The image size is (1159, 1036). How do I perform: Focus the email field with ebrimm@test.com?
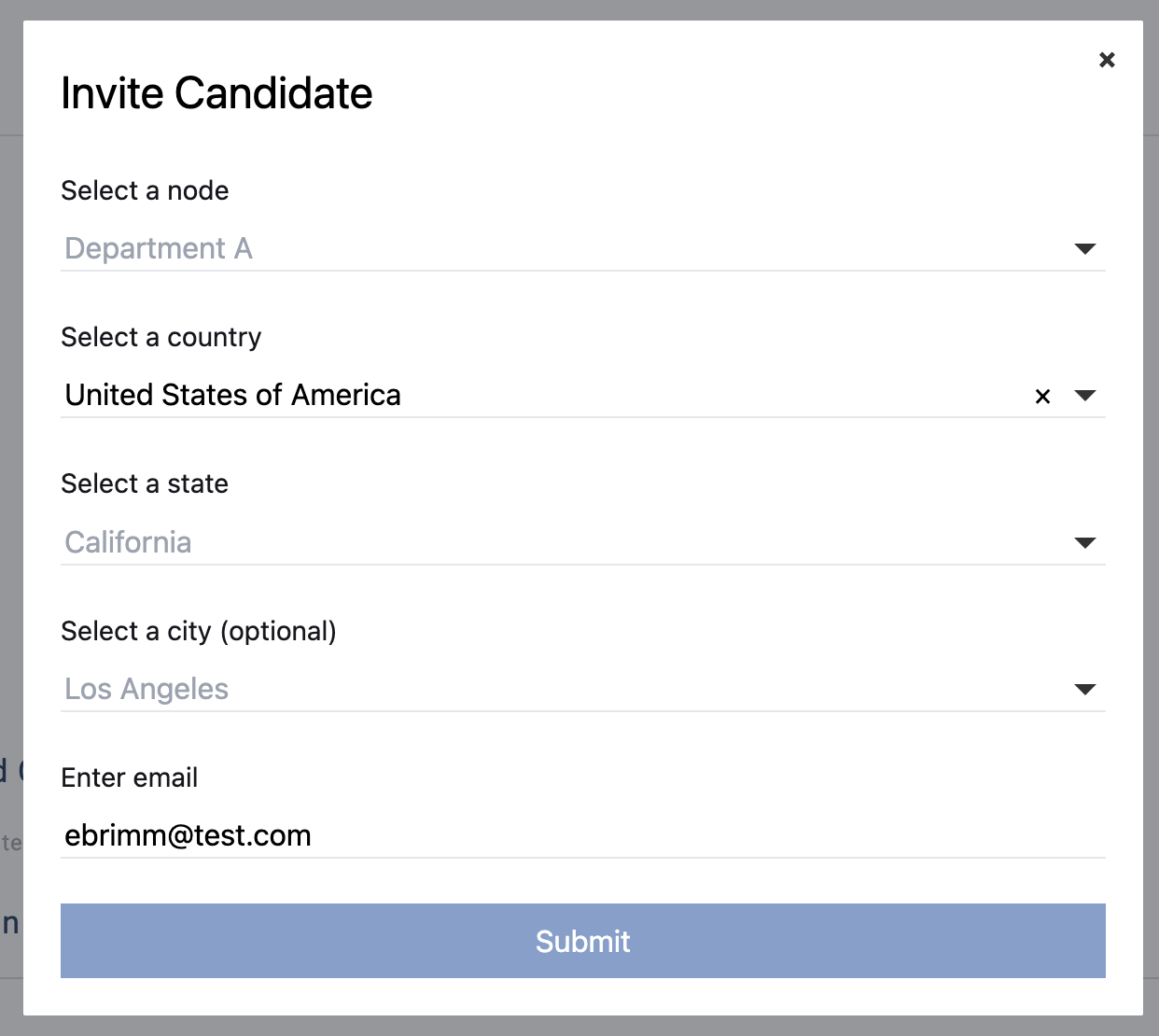[x=583, y=835]
